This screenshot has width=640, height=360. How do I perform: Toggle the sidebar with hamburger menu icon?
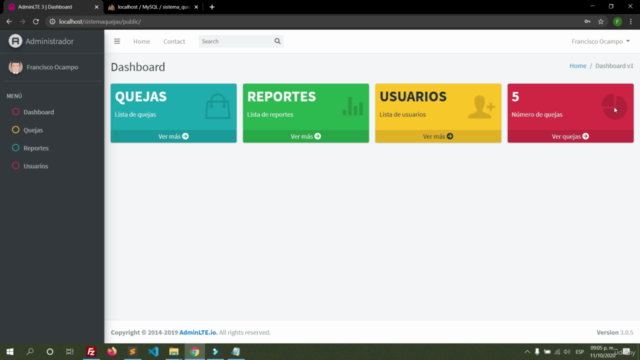coord(117,41)
